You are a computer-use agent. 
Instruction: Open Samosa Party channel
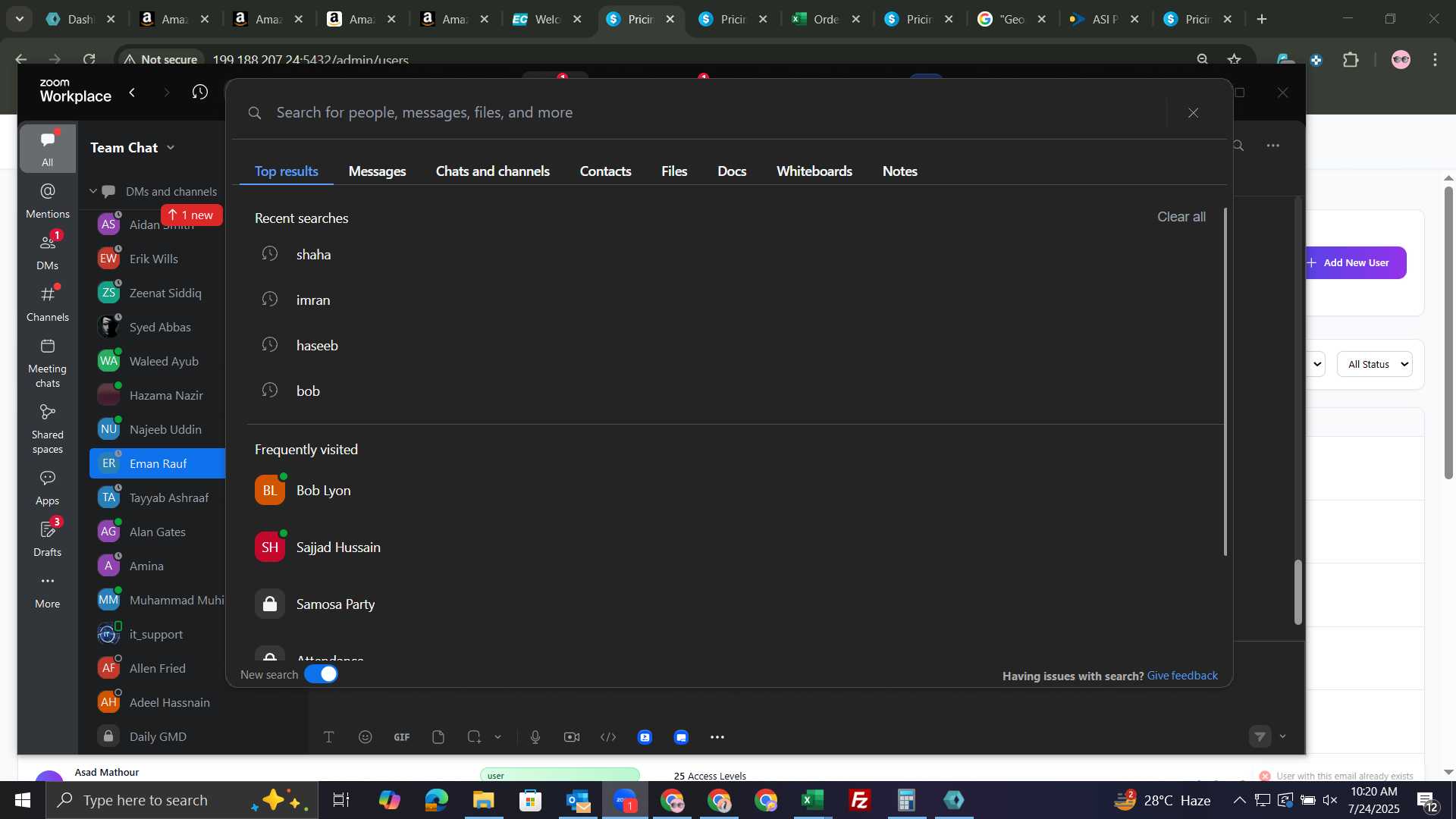pyautogui.click(x=734, y=604)
